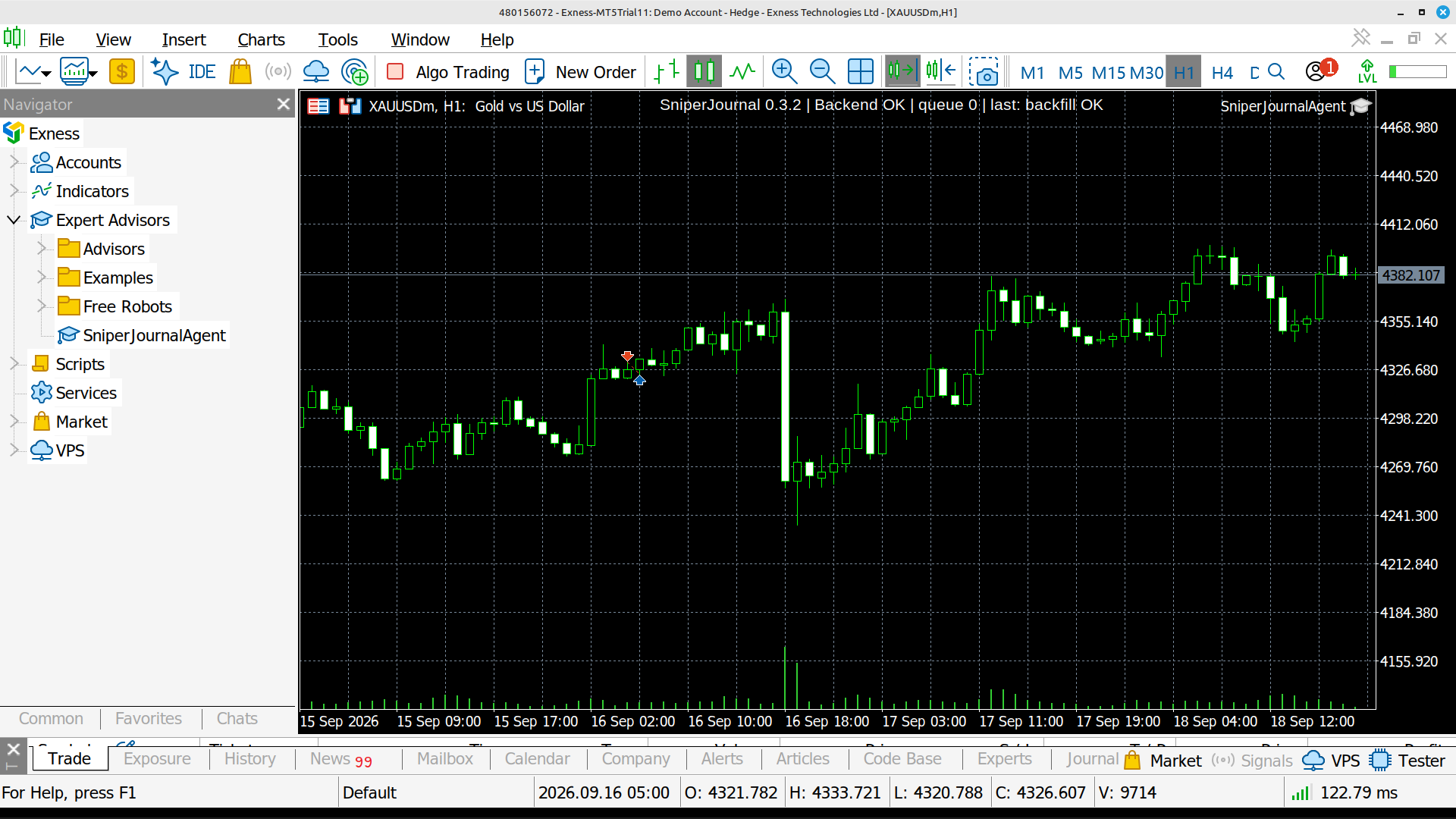Viewport: 1456px width, 819px height.
Task: Open the account profile with notification badge
Action: [1320, 71]
